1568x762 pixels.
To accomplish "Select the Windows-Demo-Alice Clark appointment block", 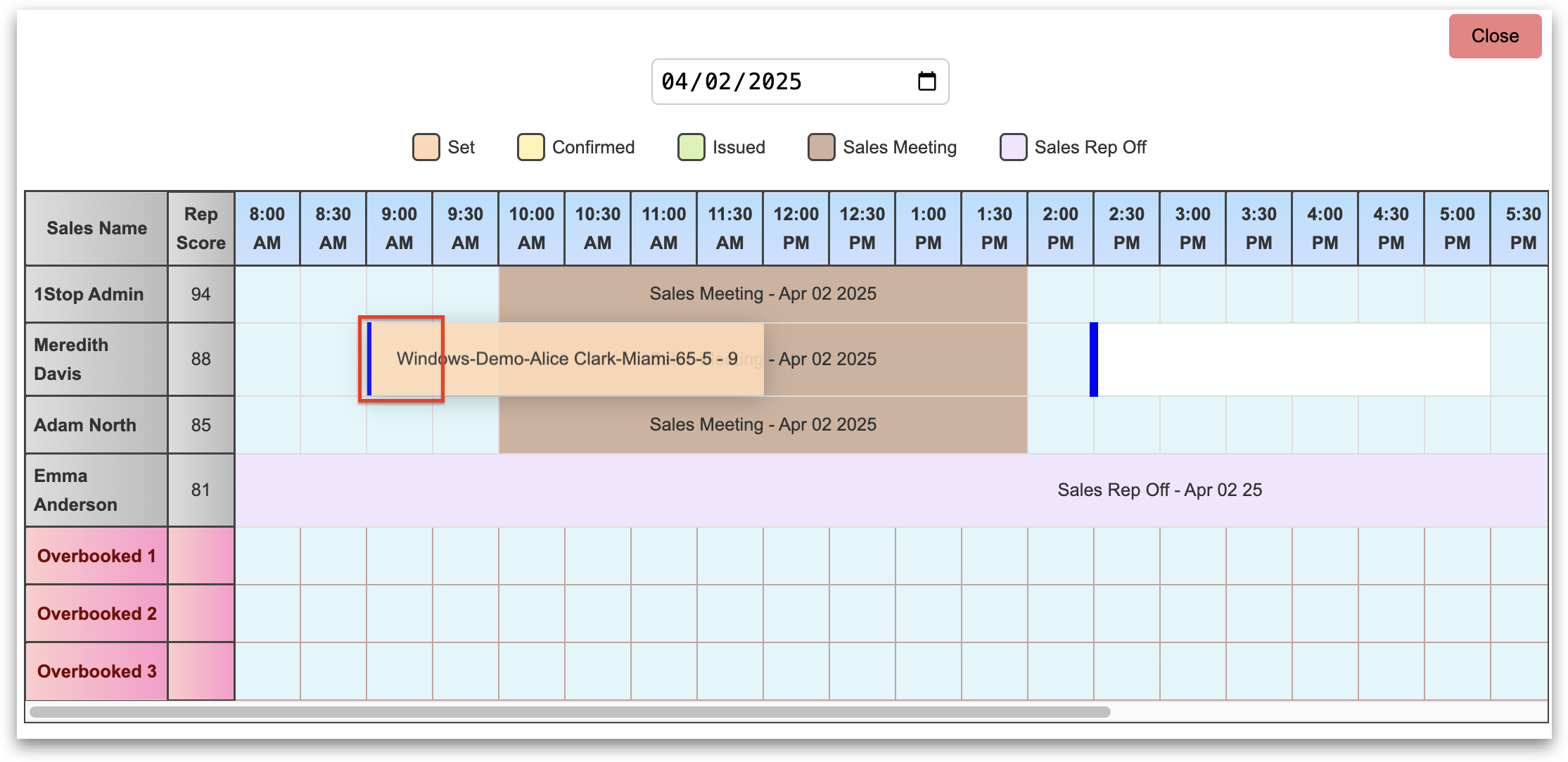I will 566,359.
